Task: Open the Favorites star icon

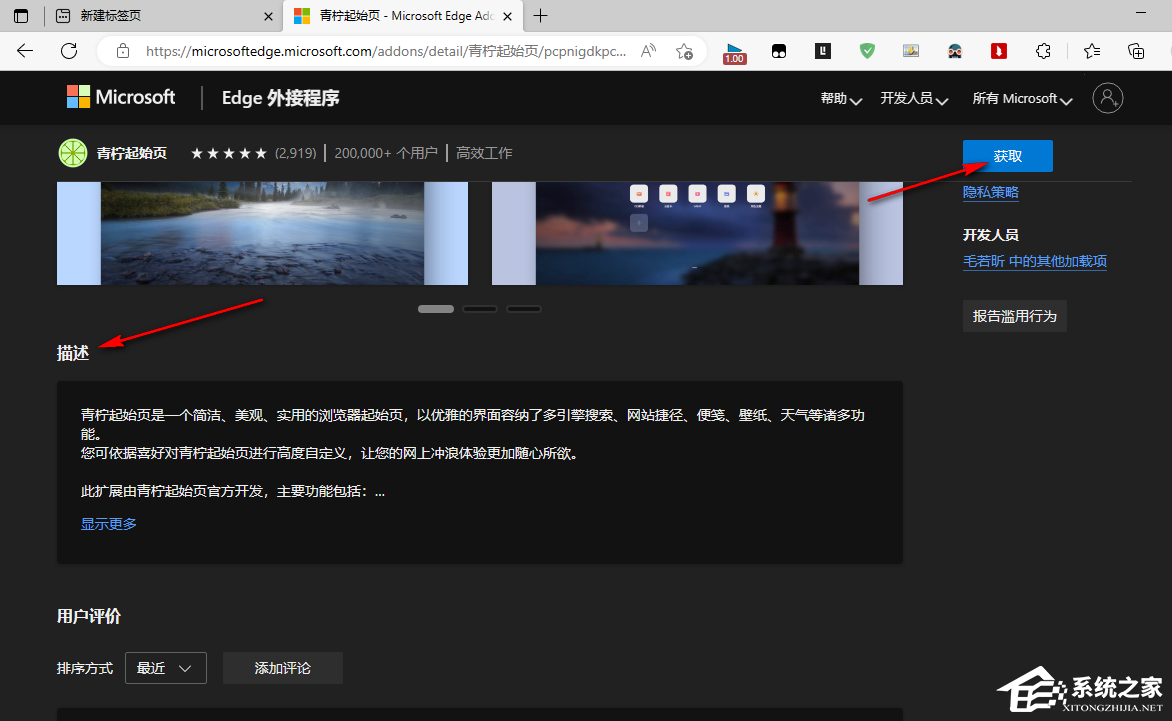Action: point(1090,50)
